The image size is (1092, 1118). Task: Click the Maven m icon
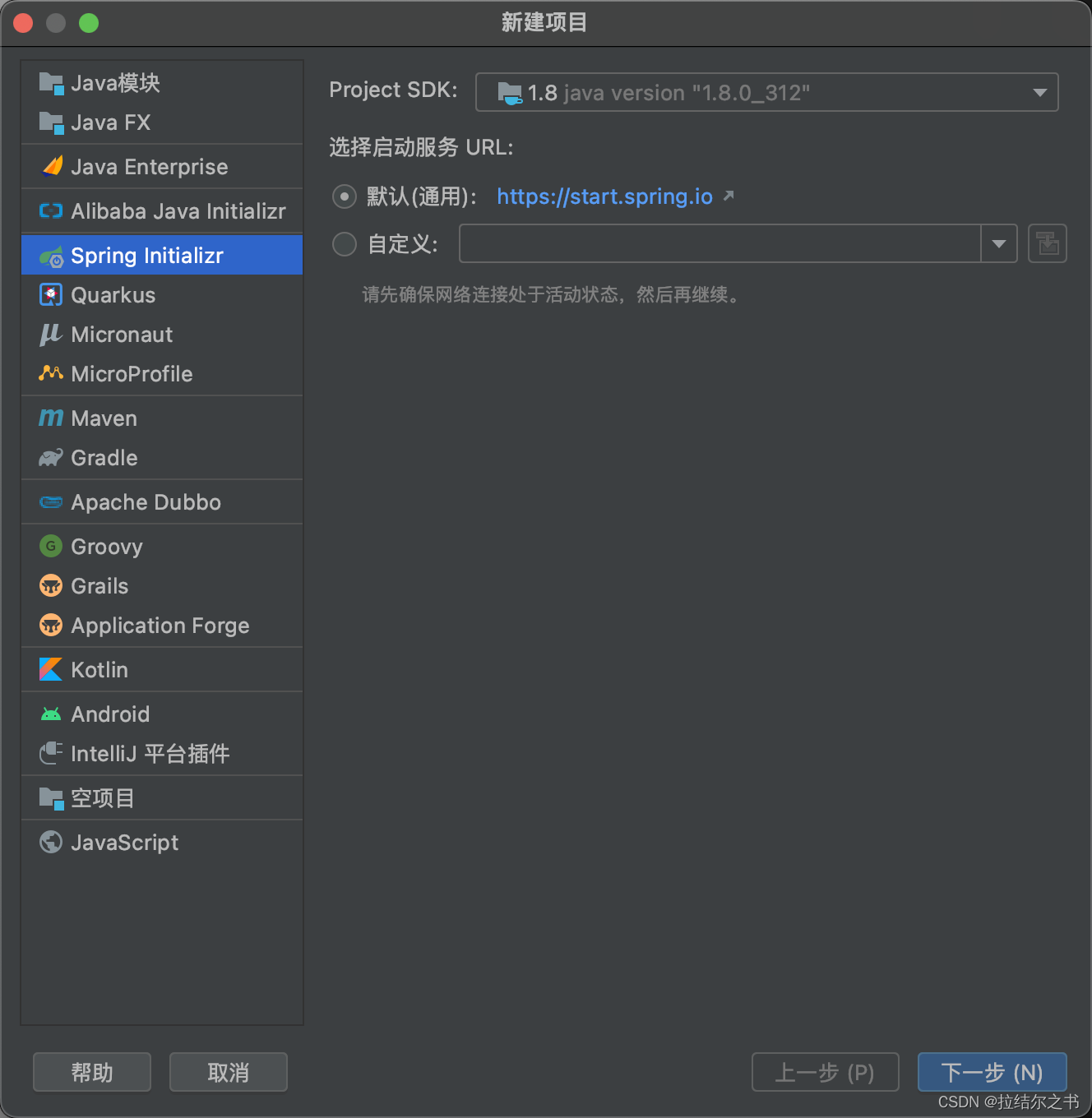point(51,418)
